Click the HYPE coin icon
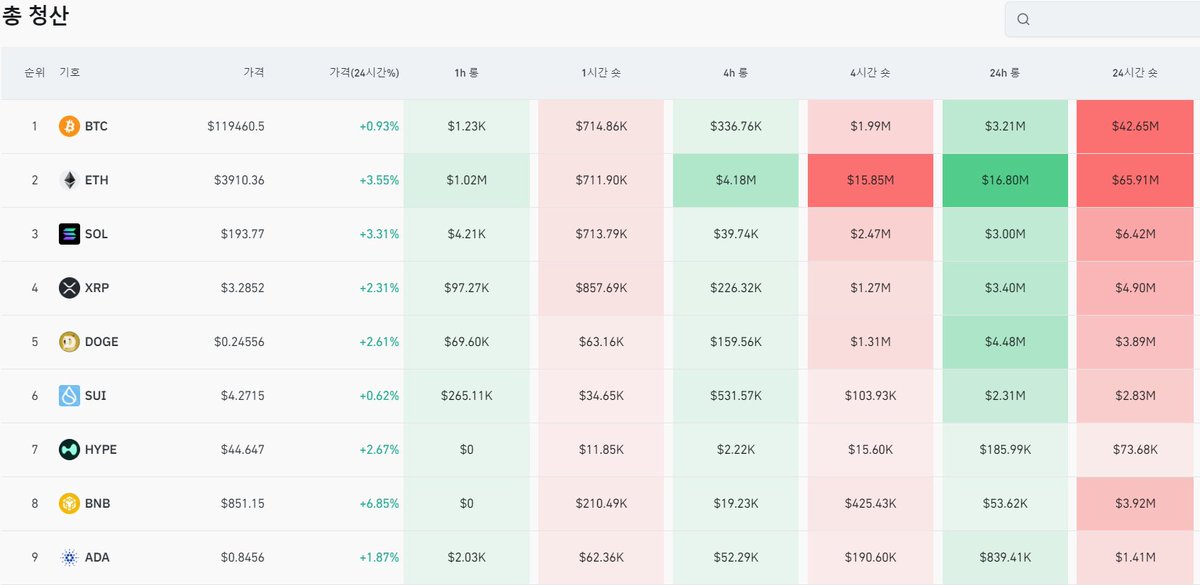The image size is (1200, 585). (x=69, y=449)
